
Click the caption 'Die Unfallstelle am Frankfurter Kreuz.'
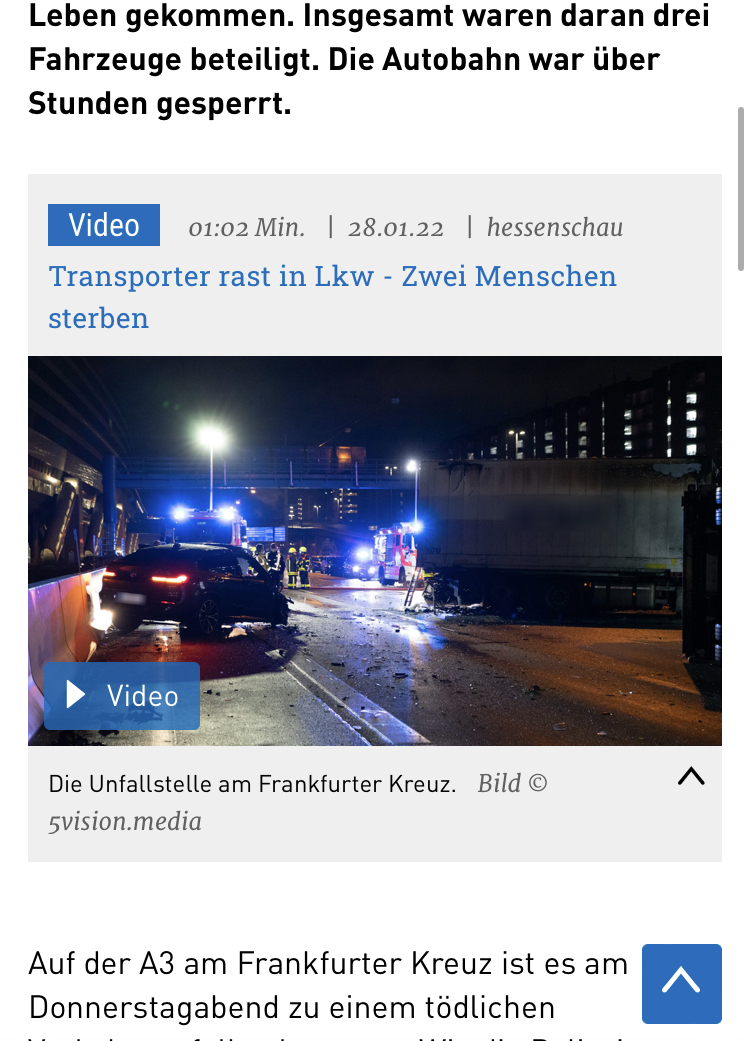252,784
